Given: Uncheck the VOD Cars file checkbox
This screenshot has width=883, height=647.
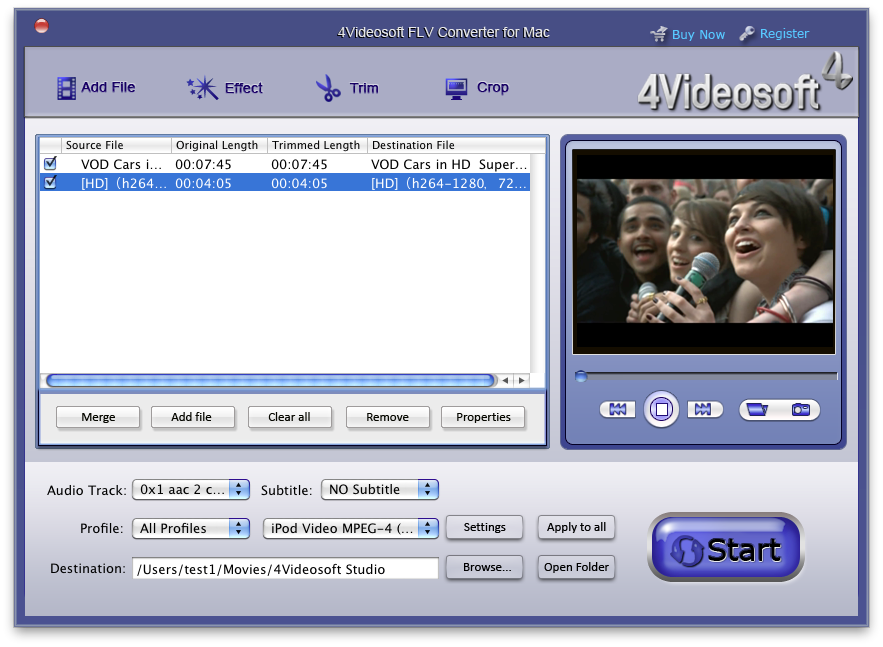Looking at the screenshot, I should [50, 163].
